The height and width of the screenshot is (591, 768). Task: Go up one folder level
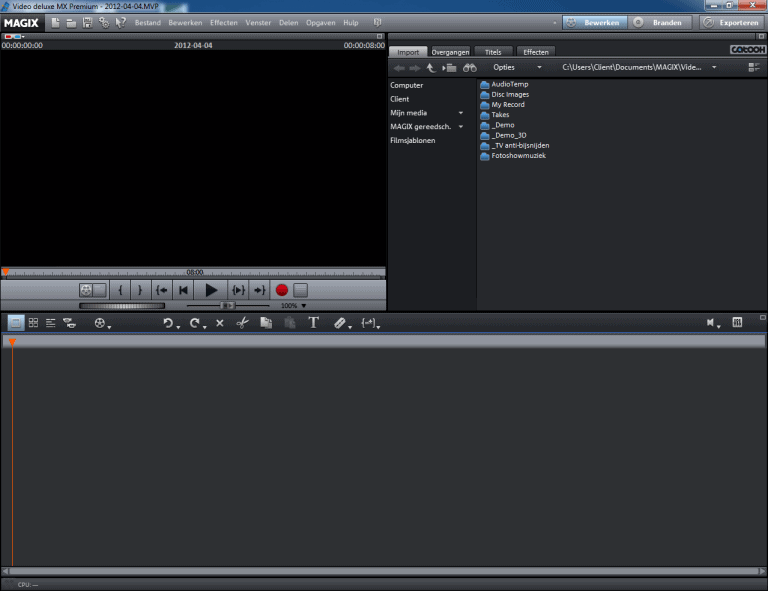[x=431, y=68]
